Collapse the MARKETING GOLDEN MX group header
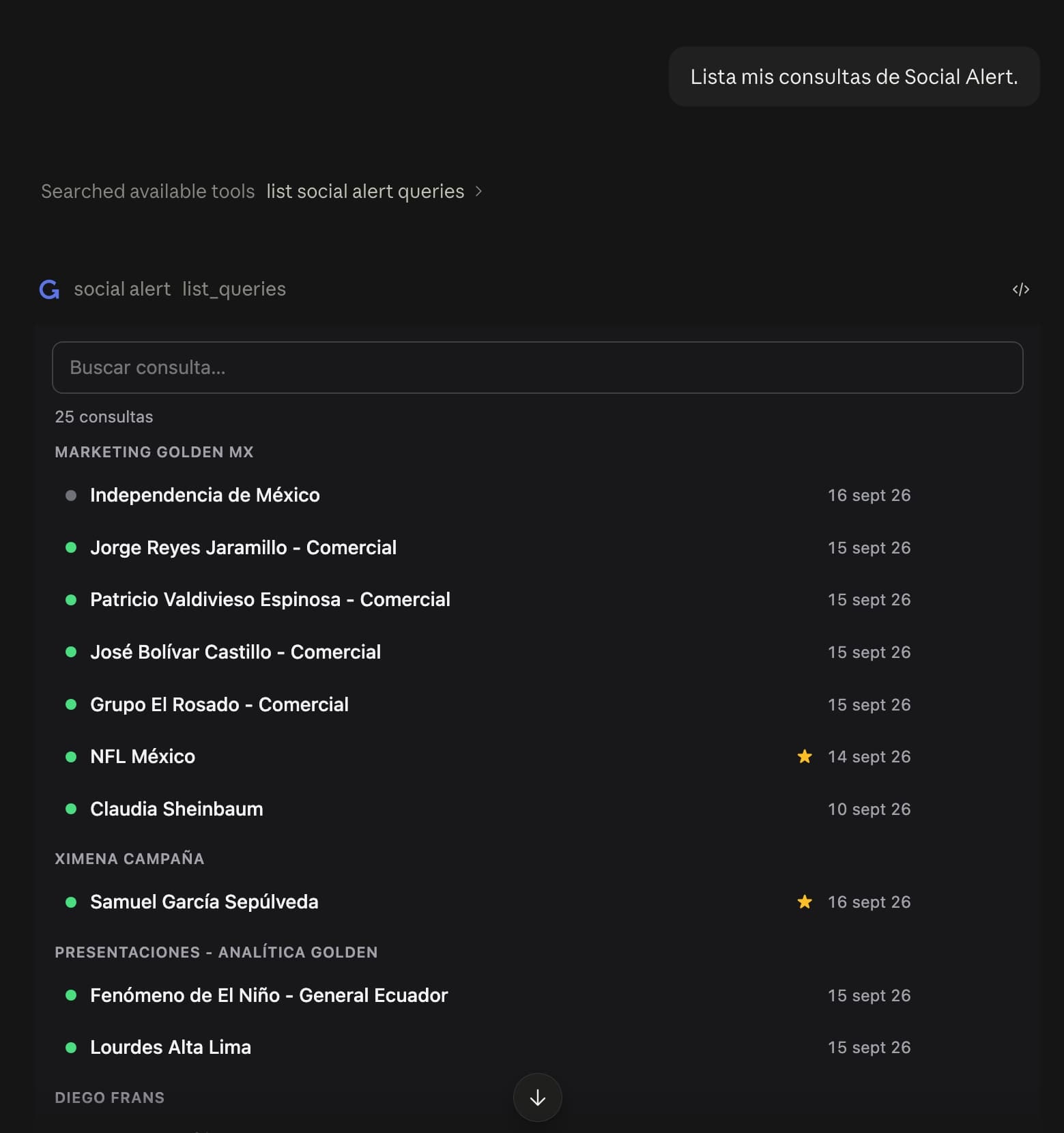1064x1133 pixels. pyautogui.click(x=154, y=452)
